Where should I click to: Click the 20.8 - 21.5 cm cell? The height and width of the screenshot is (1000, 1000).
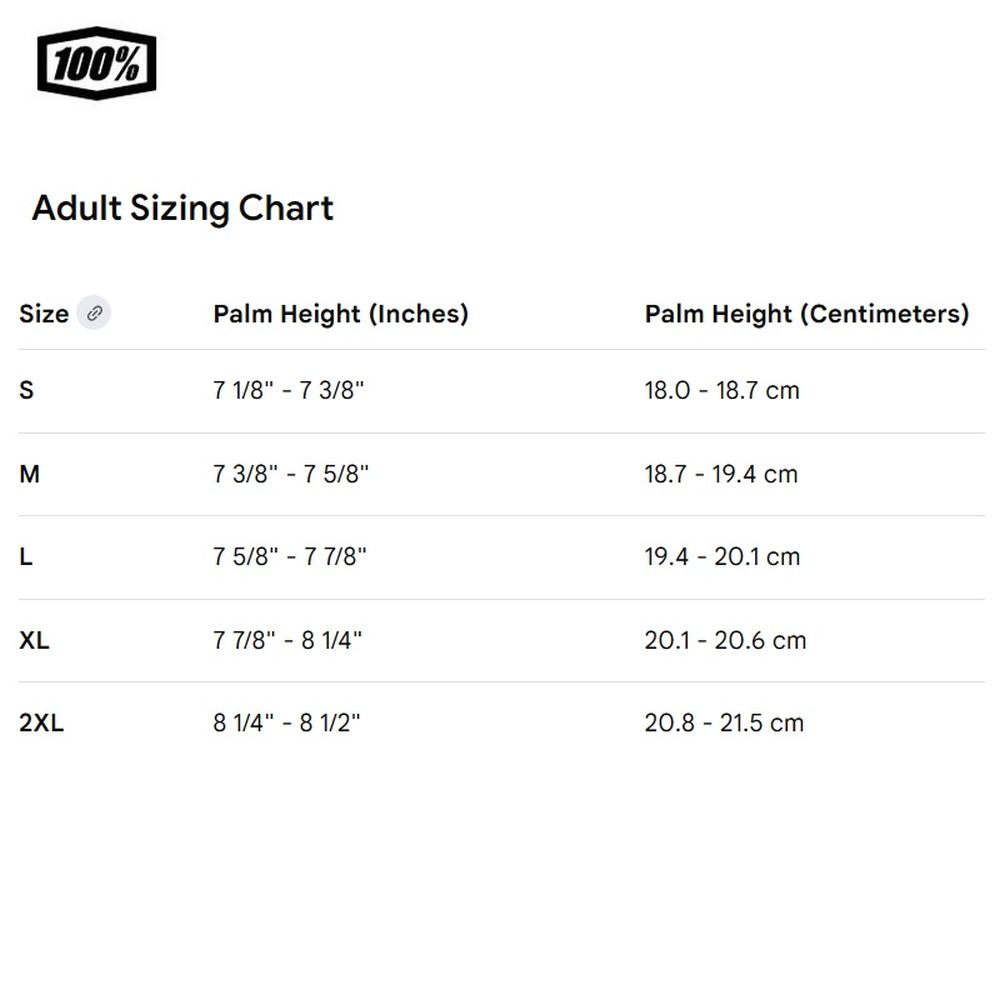pos(724,723)
